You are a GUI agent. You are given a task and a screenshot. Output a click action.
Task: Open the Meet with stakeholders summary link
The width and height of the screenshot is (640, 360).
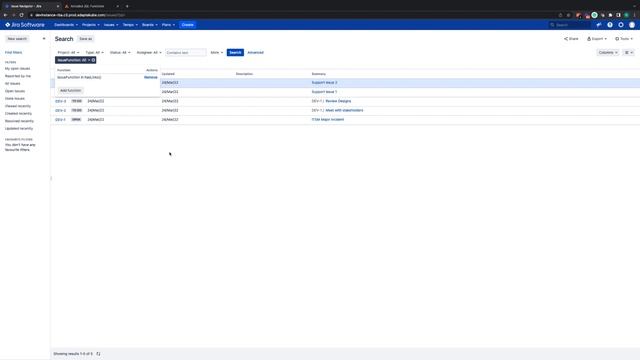[x=344, y=110]
